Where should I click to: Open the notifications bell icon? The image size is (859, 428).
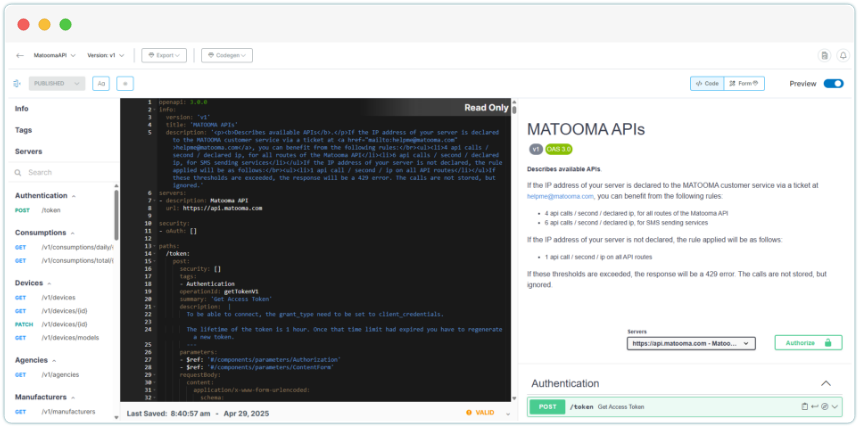point(843,55)
